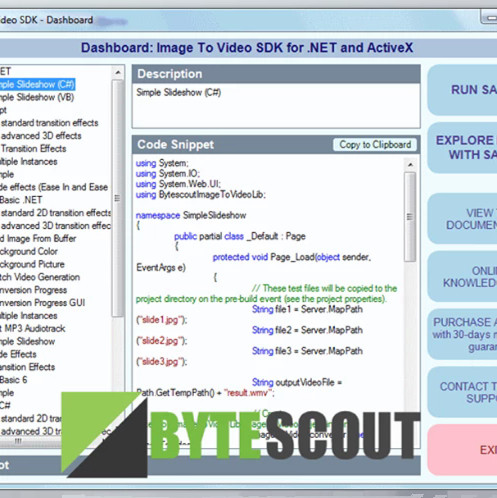This screenshot has width=497, height=498.
Task: Click inside the Description text box
Action: pyautogui.click(x=276, y=105)
